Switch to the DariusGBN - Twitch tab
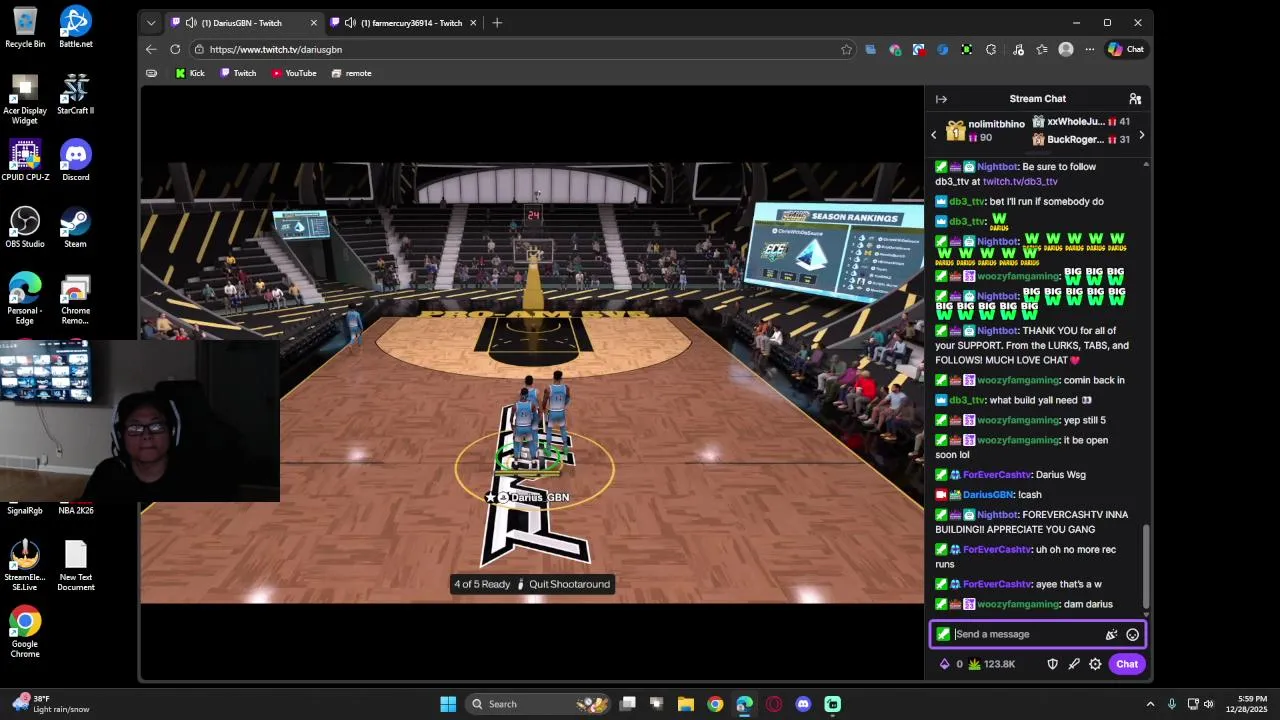The width and height of the screenshot is (1280, 720). coord(245,23)
